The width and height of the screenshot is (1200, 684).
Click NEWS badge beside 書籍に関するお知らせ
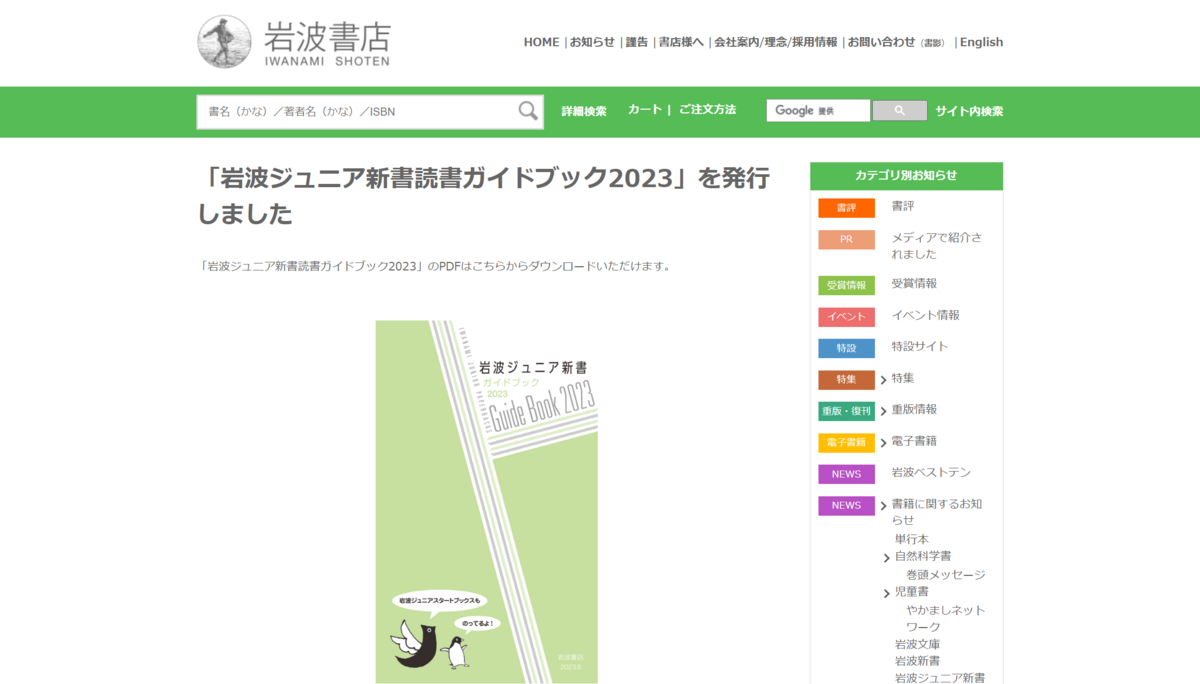(x=846, y=506)
